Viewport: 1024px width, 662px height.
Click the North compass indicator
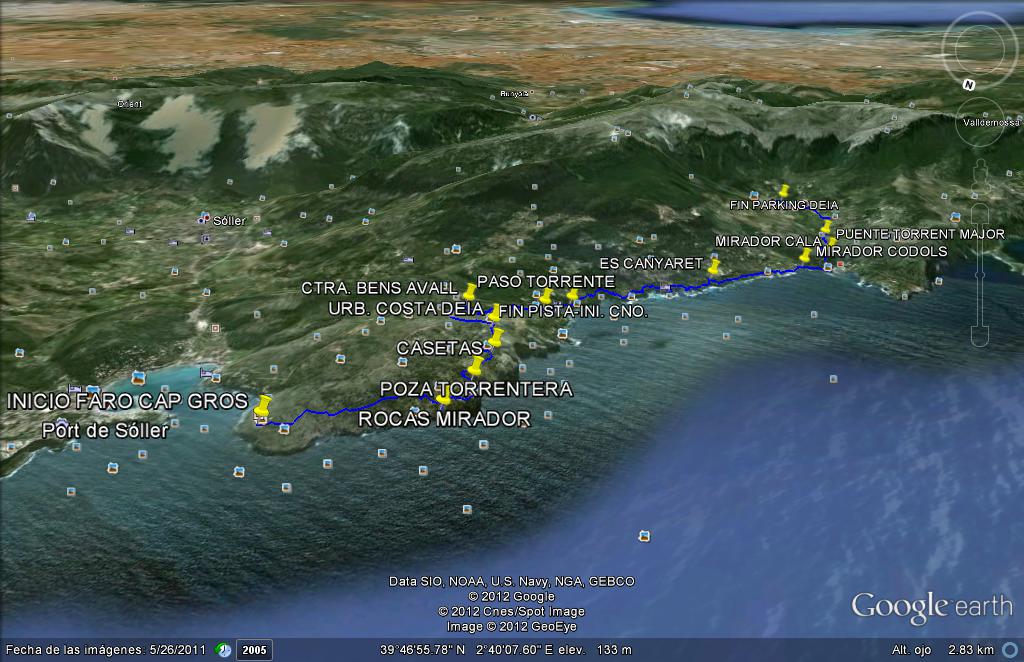point(968,85)
